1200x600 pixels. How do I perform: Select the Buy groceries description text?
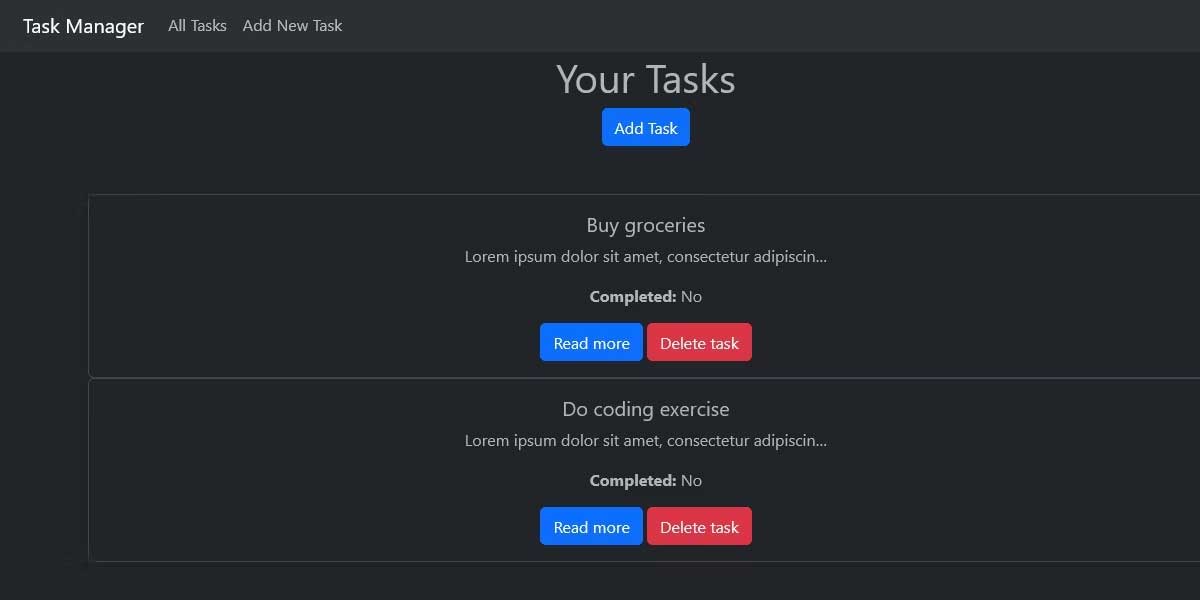pos(645,257)
